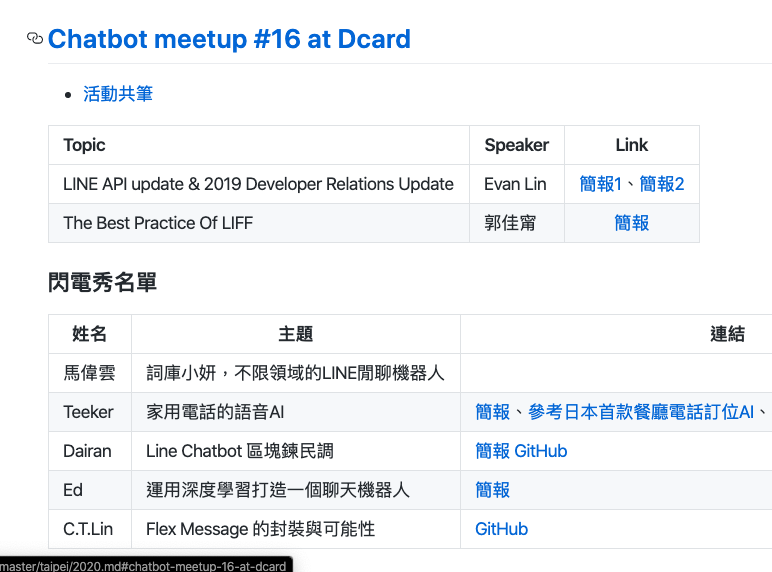Click the C.T.Lin name cell

tap(90, 529)
